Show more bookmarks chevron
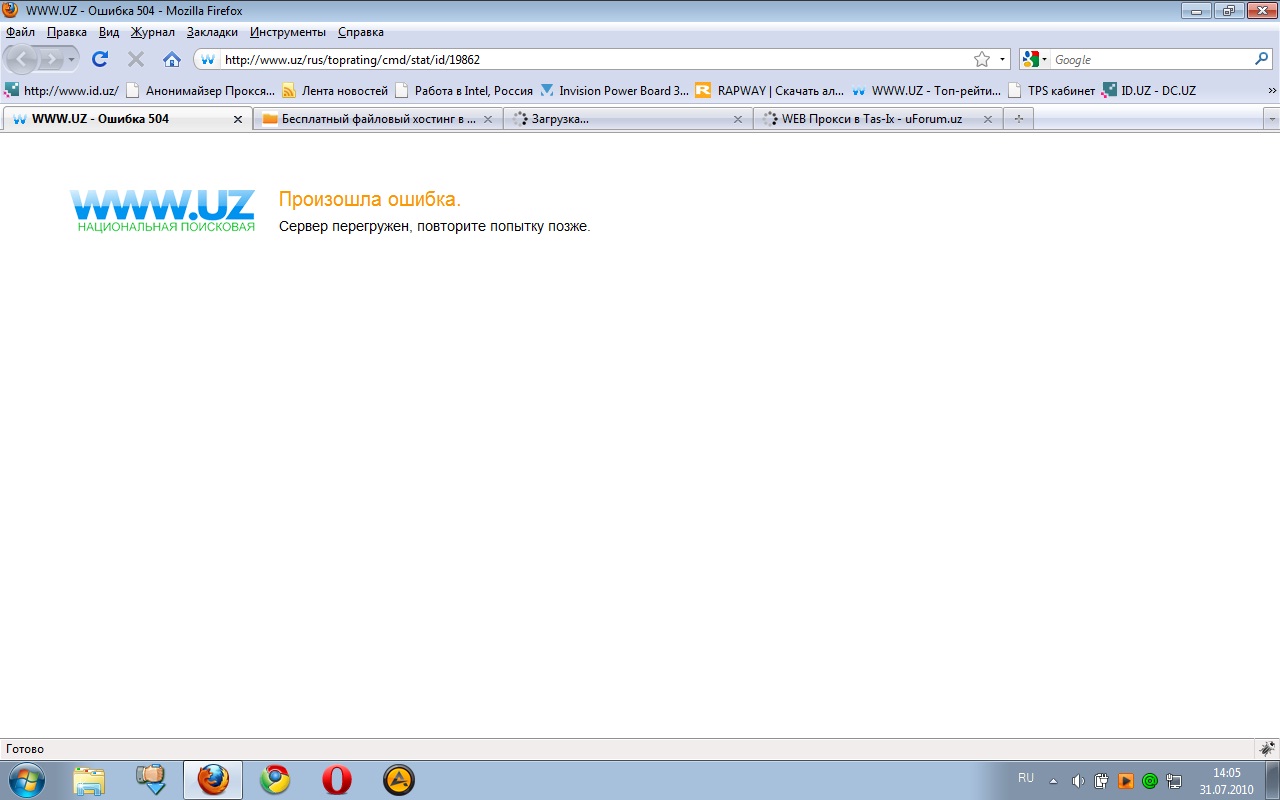The width and height of the screenshot is (1280, 800). pyautogui.click(x=1271, y=90)
